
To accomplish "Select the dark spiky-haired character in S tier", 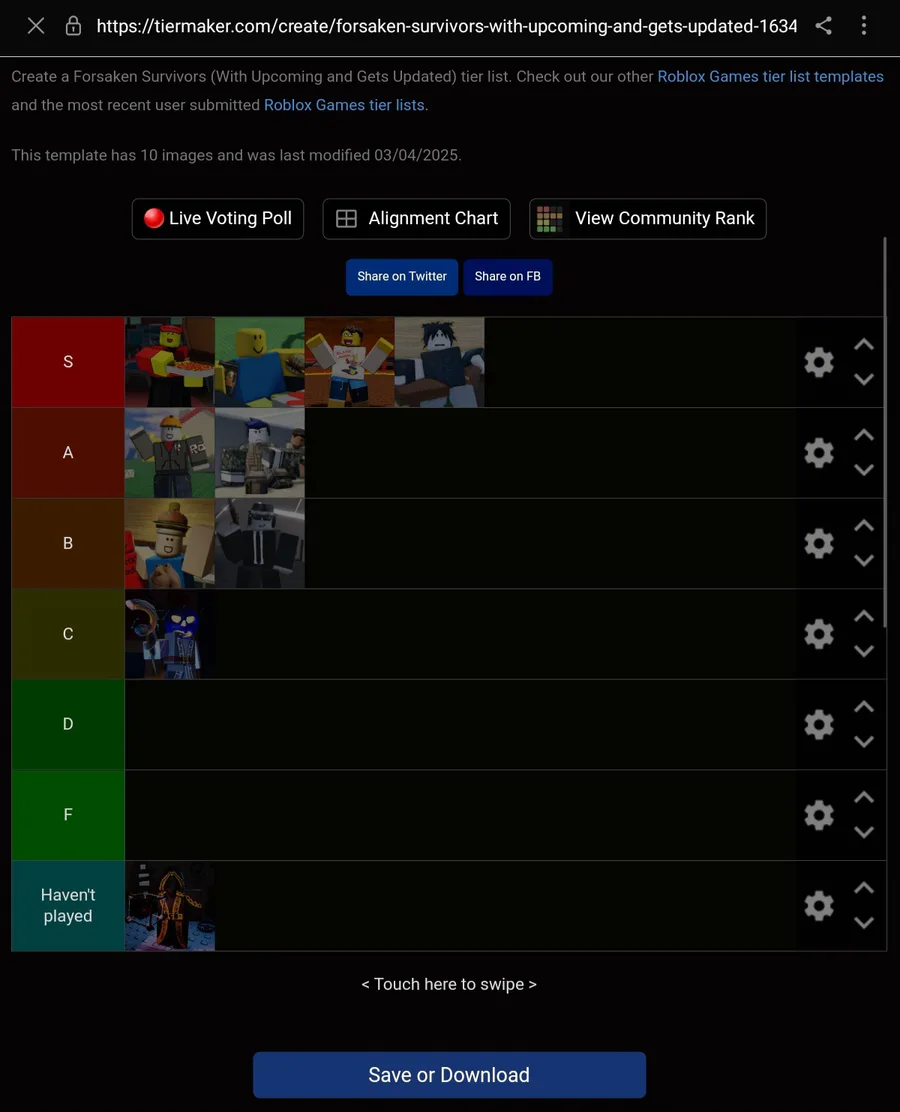I will point(440,362).
